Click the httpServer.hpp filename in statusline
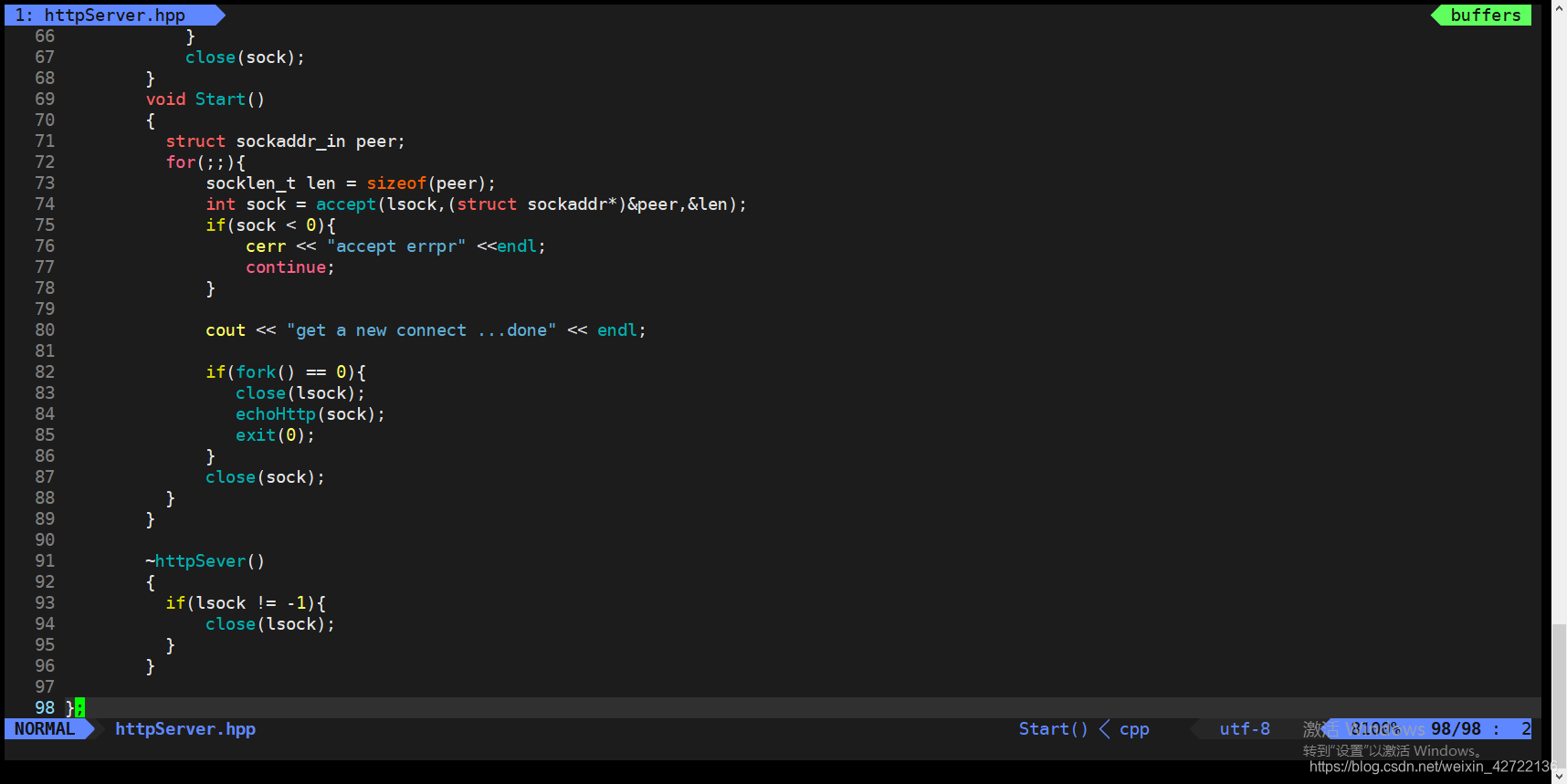 pos(185,728)
